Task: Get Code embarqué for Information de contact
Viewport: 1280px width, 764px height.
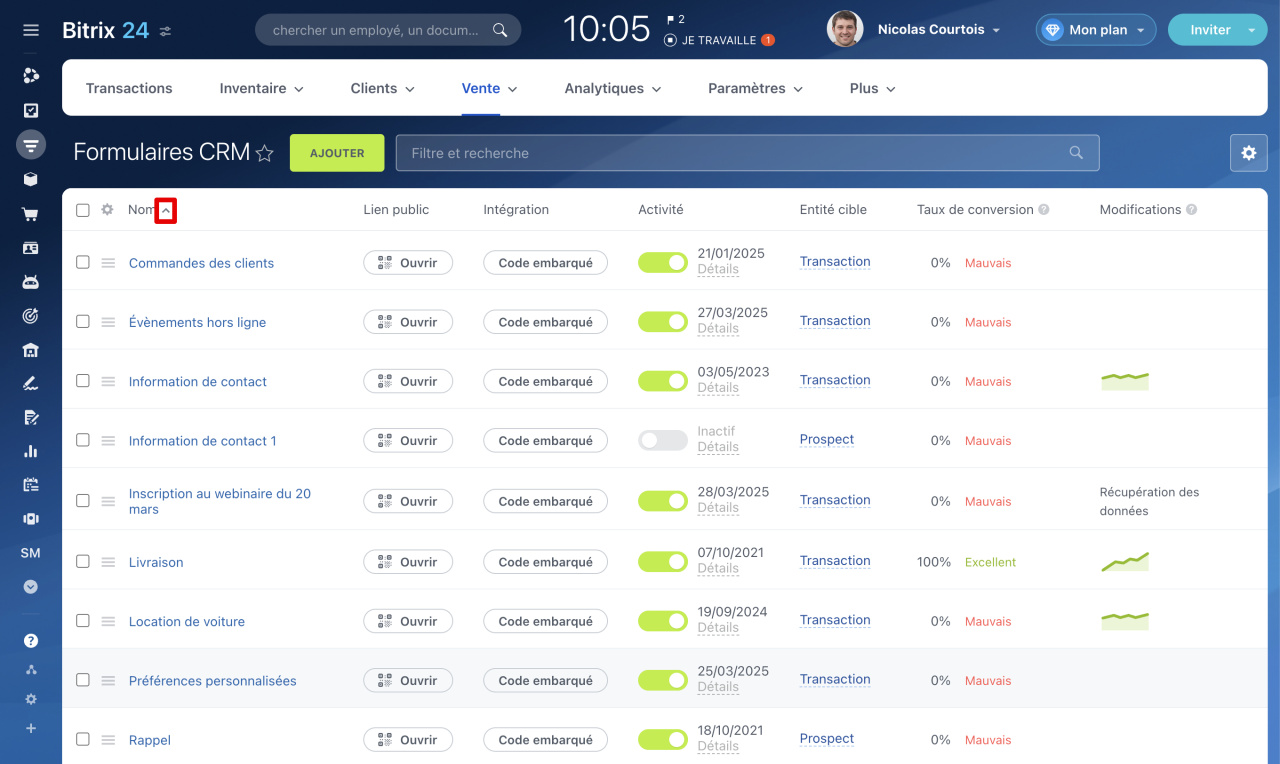Action: pyautogui.click(x=546, y=381)
